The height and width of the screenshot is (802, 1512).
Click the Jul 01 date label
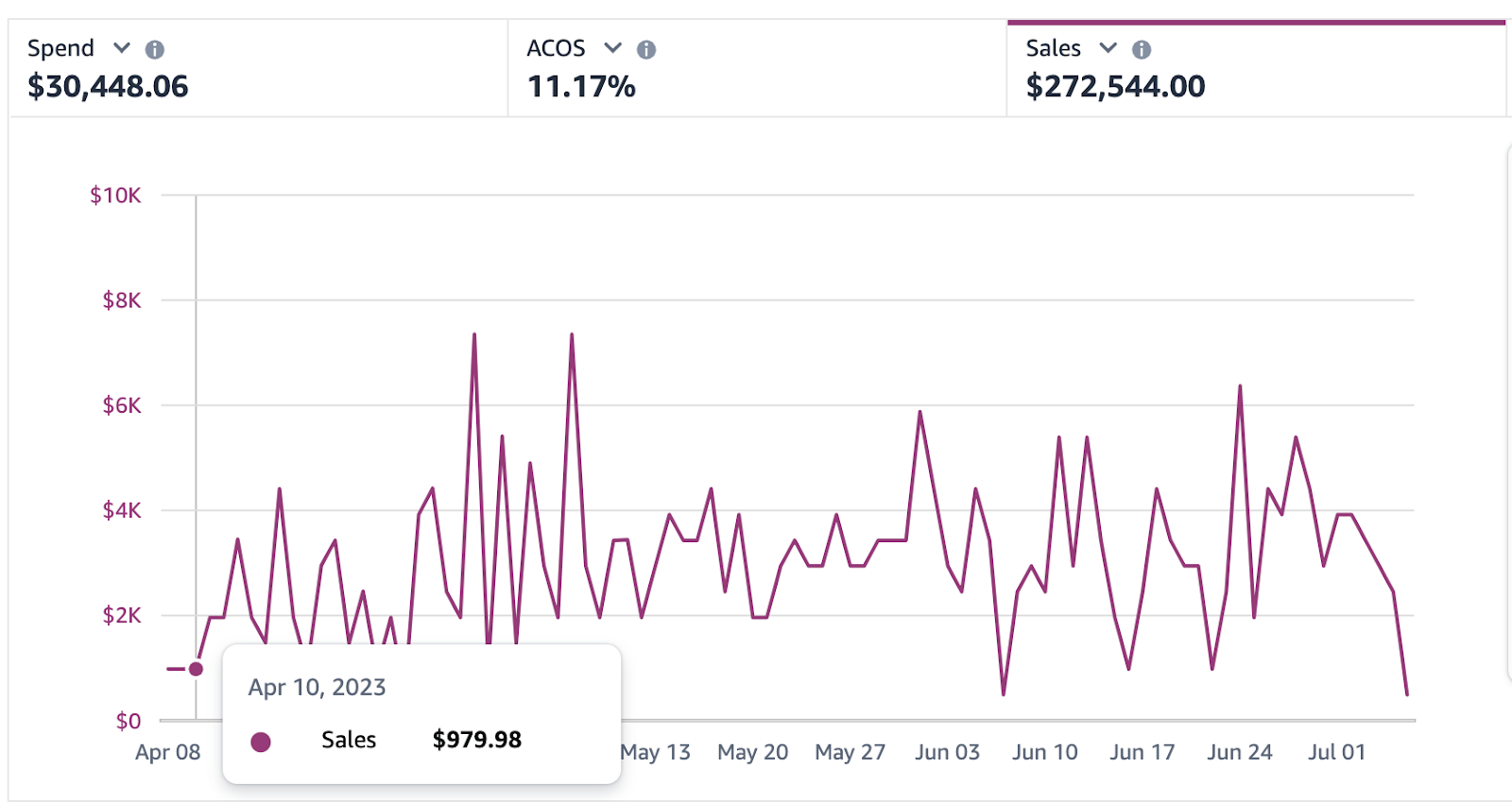point(1336,752)
